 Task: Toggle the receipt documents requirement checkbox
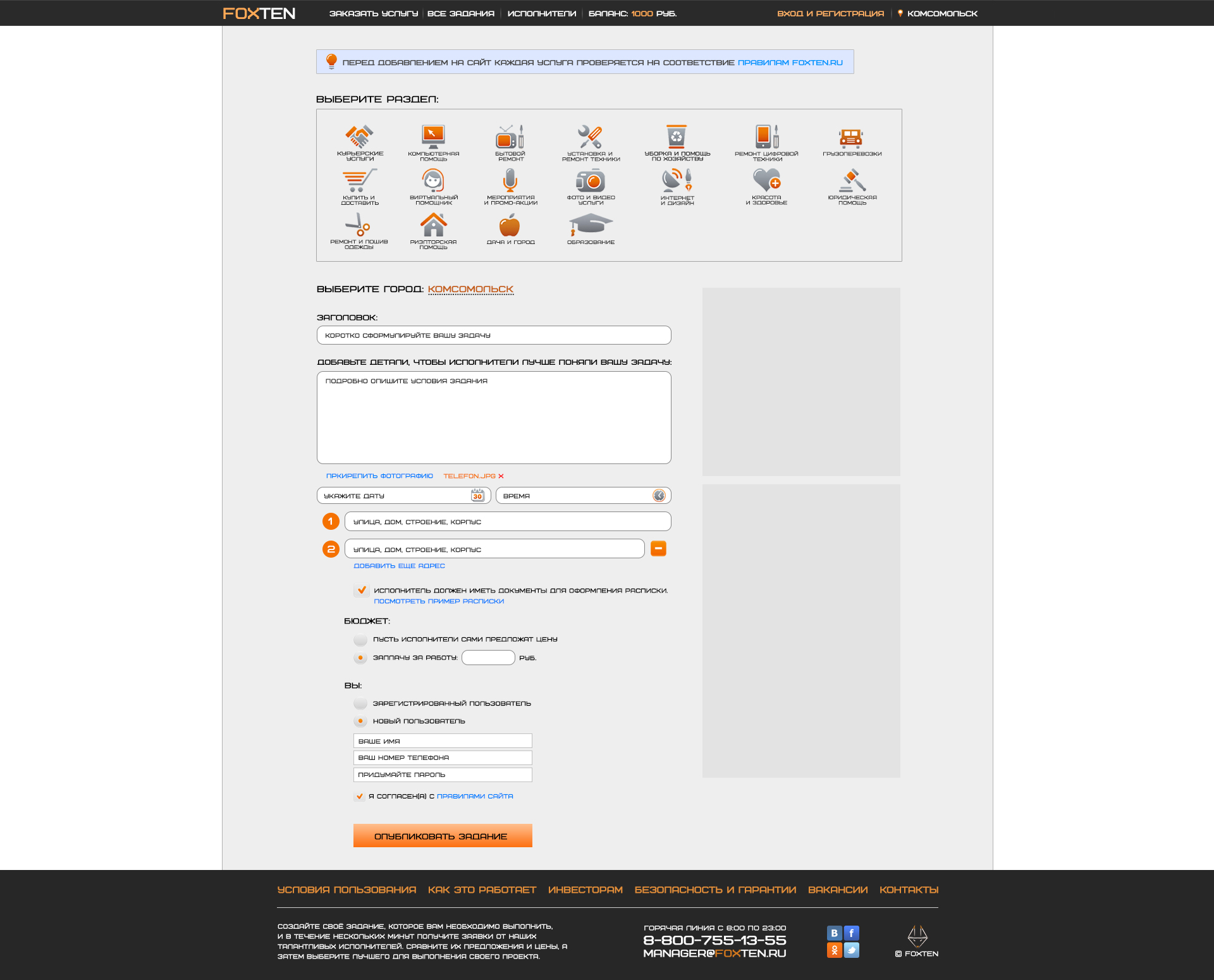tap(361, 591)
